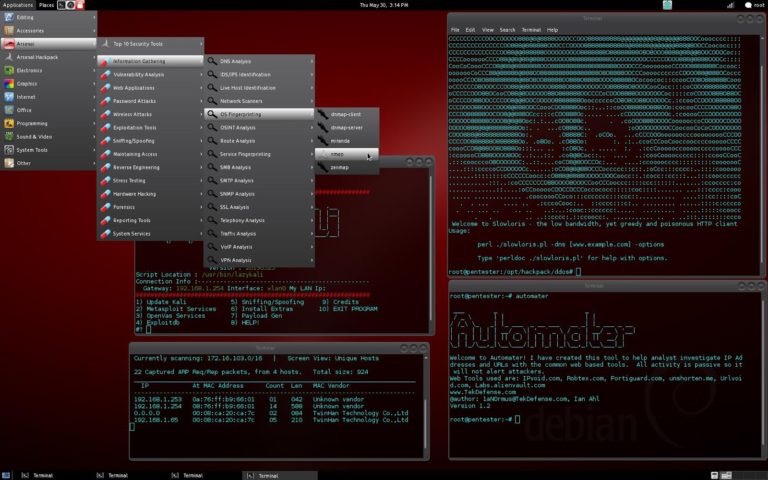The image size is (768, 480).
Task: Select Stress Testing menu entry
Action: point(150,180)
